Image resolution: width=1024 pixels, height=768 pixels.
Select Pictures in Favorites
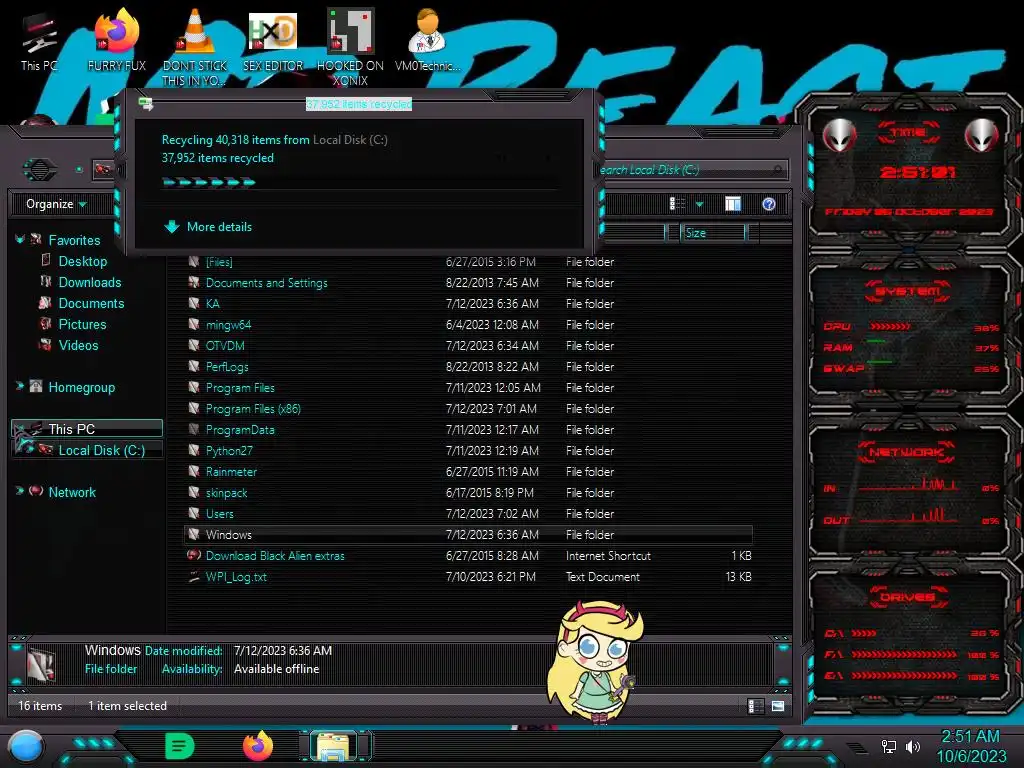(82, 324)
